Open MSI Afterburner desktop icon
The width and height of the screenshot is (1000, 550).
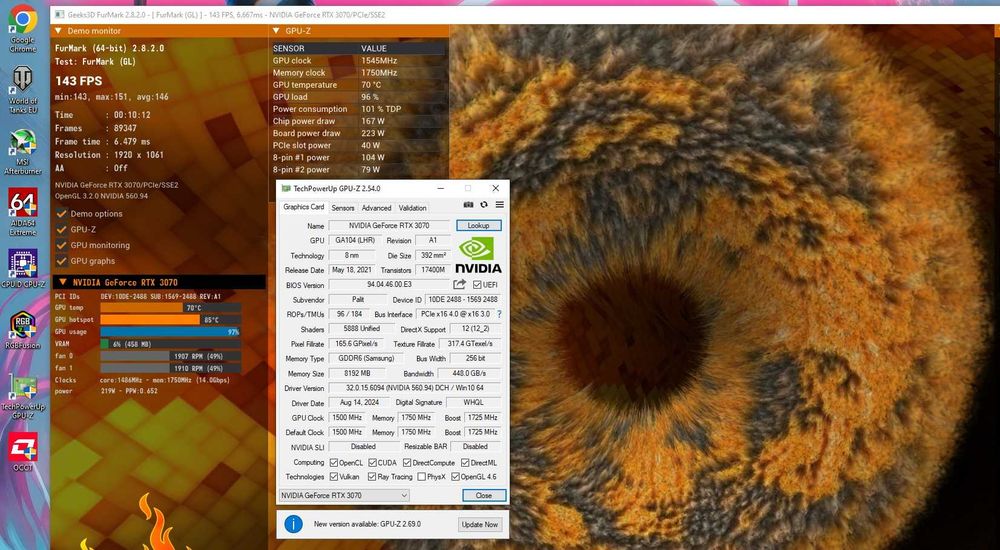(x=22, y=152)
